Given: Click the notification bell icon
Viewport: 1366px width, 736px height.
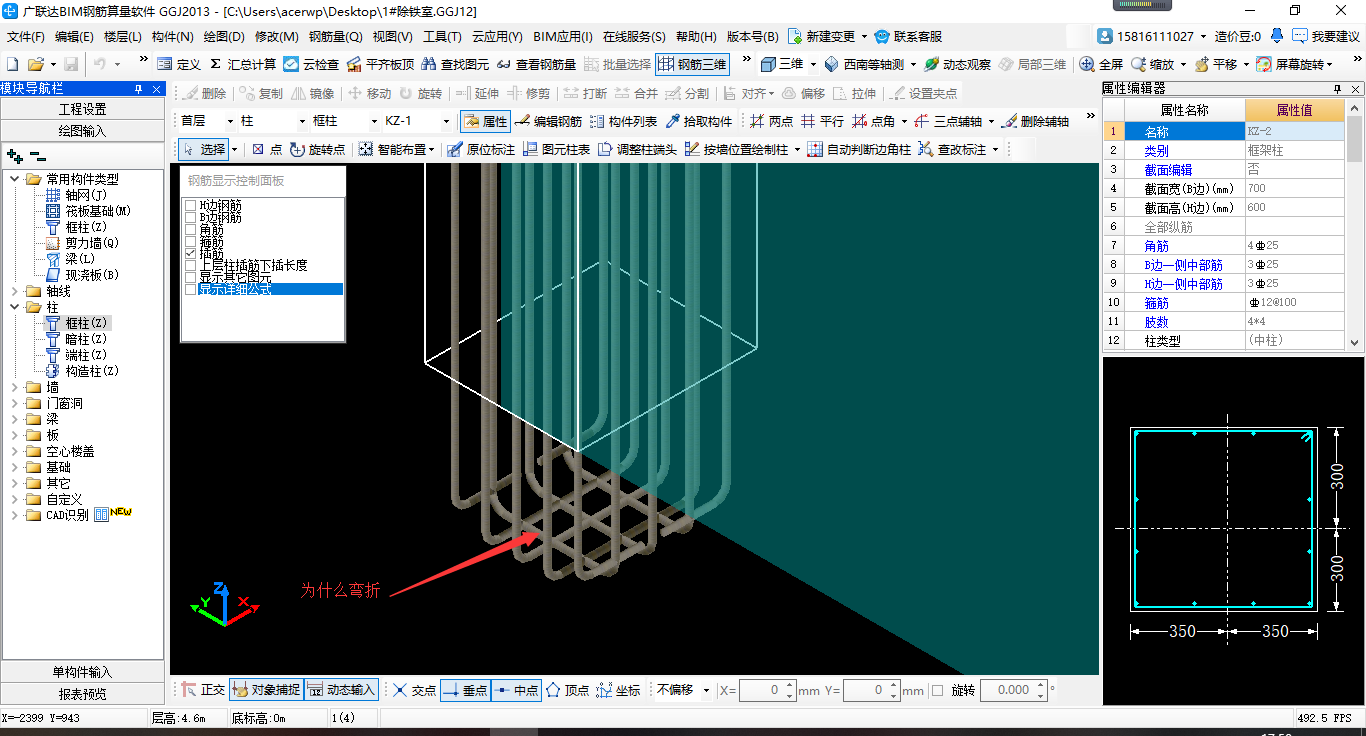Looking at the screenshot, I should (x=1277, y=36).
